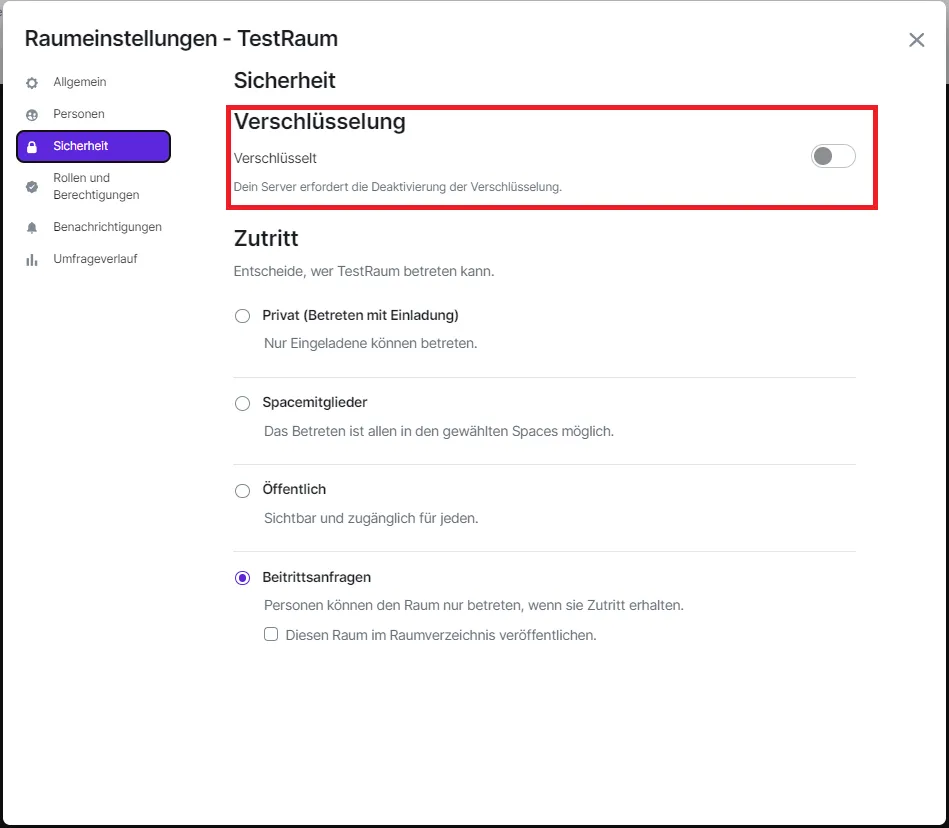Viewport: 949px width, 828px height.
Task: Click the bar chart icon for Umfrageverlauf
Action: click(x=33, y=259)
